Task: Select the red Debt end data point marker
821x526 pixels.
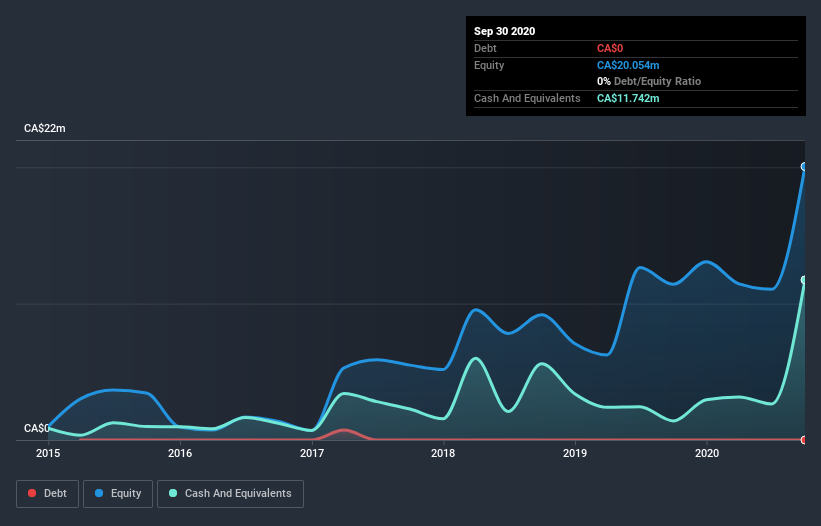Action: (804, 440)
